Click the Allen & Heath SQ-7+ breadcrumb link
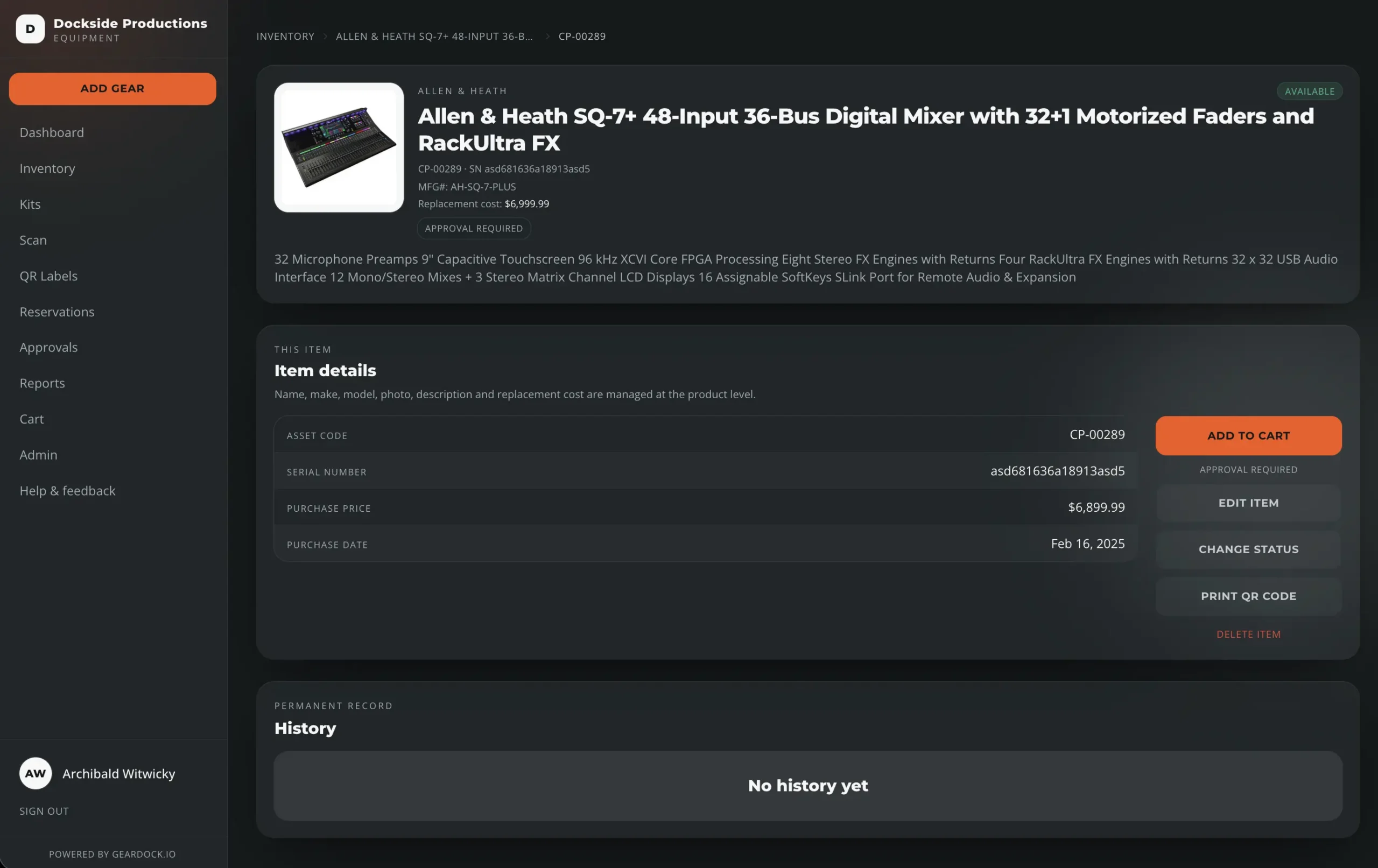Image resolution: width=1378 pixels, height=868 pixels. pyautogui.click(x=434, y=36)
